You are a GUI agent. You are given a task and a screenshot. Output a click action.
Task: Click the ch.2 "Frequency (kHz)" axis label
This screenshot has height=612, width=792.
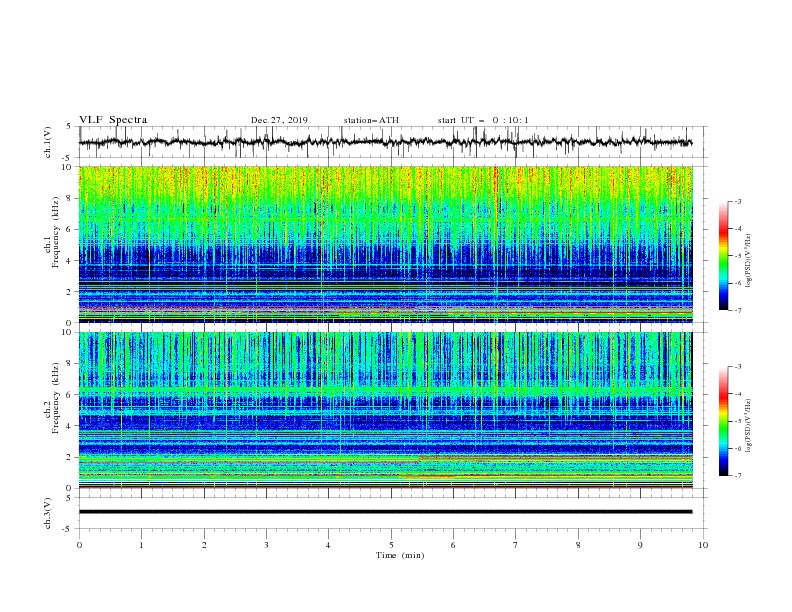56,398
